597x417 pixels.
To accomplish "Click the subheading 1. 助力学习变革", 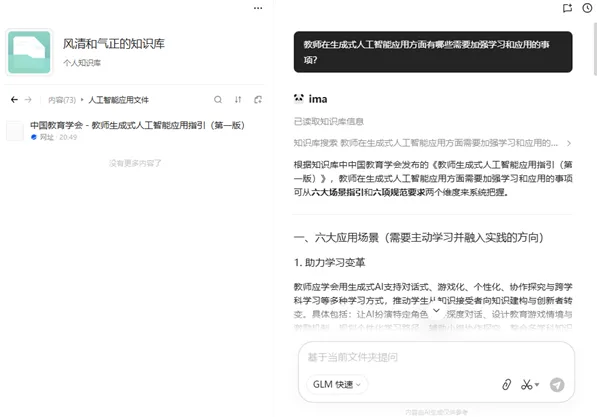I will (x=329, y=262).
